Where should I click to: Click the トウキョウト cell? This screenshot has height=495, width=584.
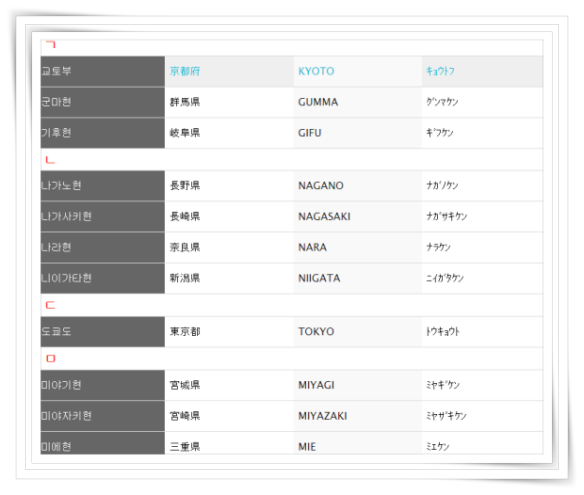(x=482, y=331)
